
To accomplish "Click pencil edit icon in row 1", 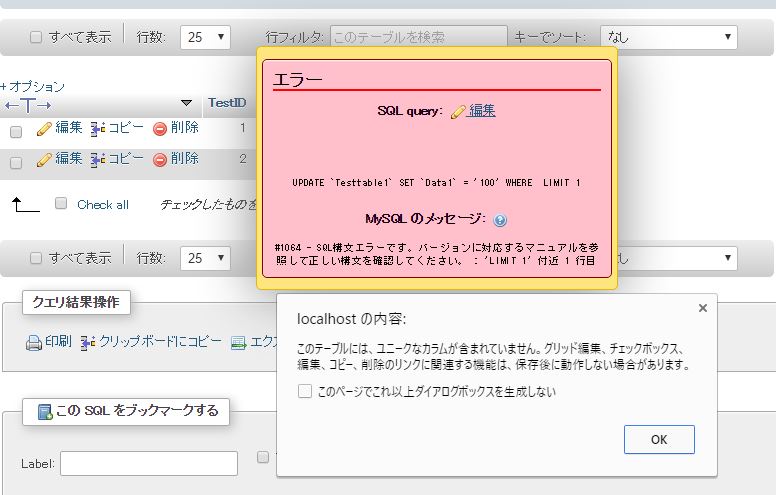I will (44, 129).
